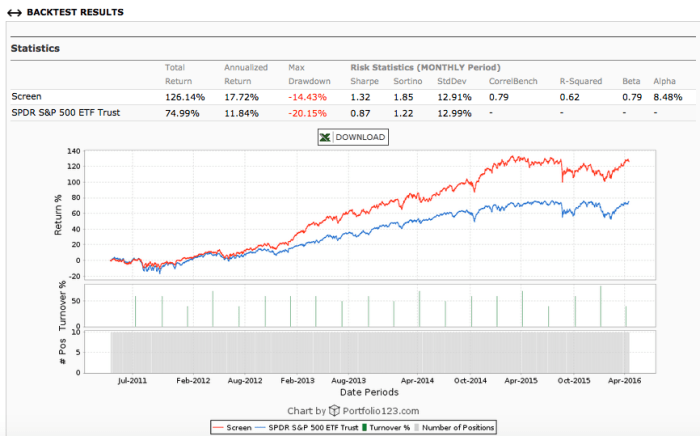Toggle the Number of Positions legend entry
Screen dimensions: 700x436
[454, 428]
